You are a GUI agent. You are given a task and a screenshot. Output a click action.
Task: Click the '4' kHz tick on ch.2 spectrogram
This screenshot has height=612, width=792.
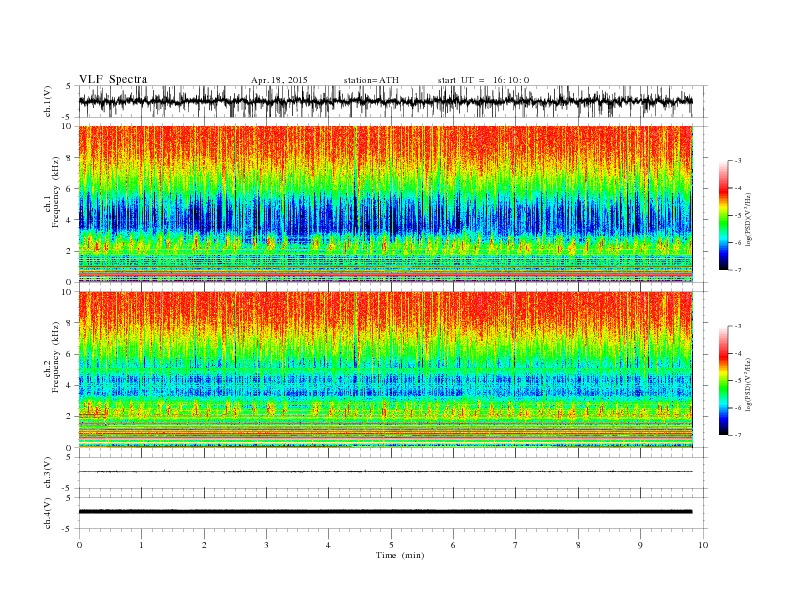(x=69, y=385)
